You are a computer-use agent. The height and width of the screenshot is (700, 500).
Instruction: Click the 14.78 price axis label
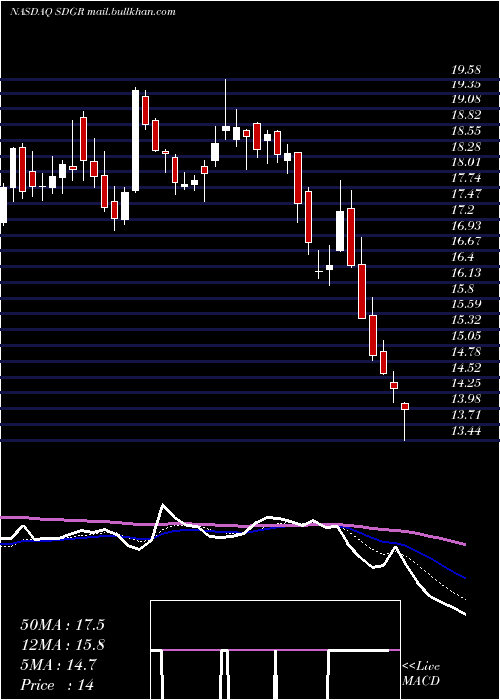(465, 352)
